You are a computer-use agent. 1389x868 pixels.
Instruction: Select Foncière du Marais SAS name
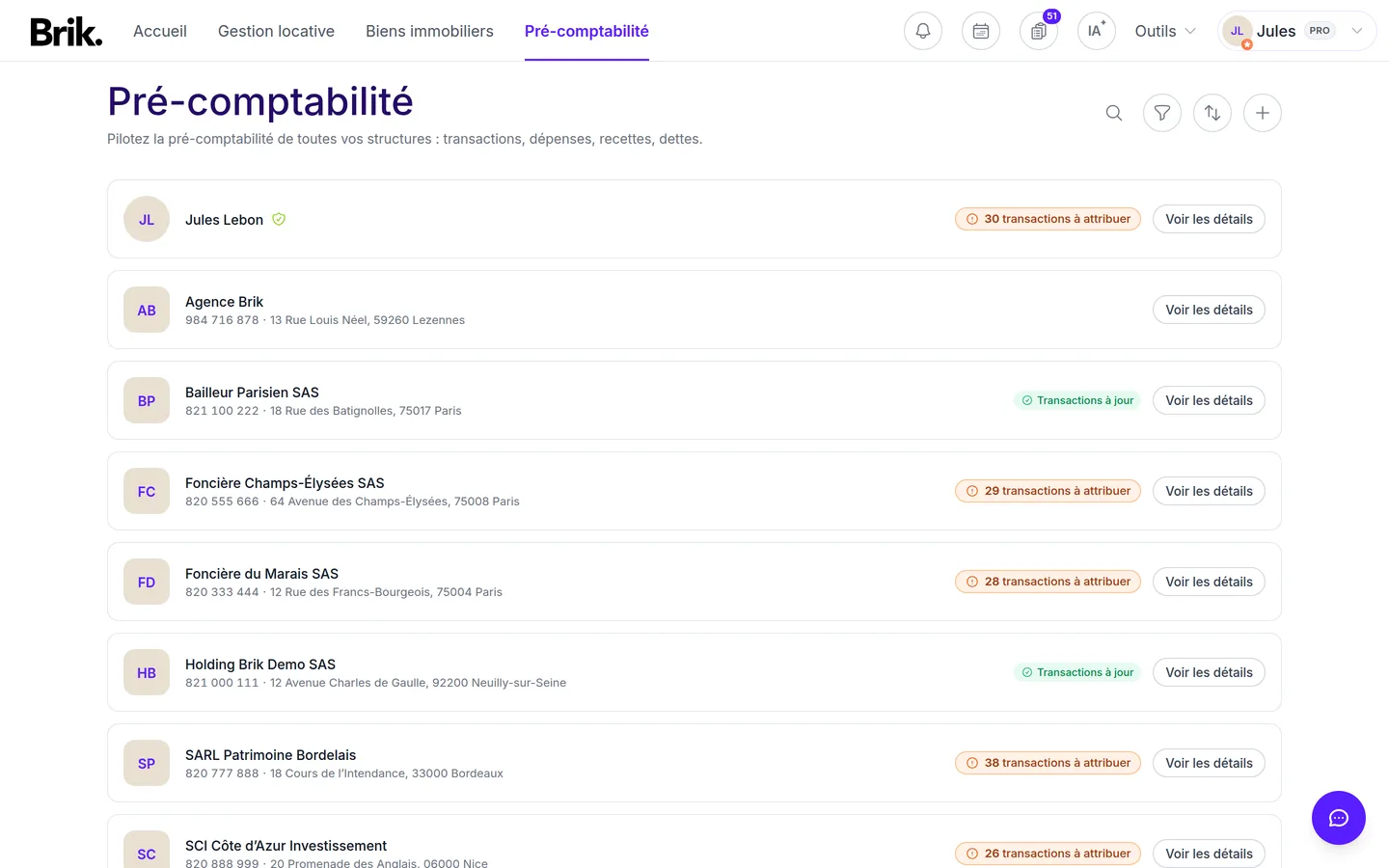pyautogui.click(x=261, y=574)
